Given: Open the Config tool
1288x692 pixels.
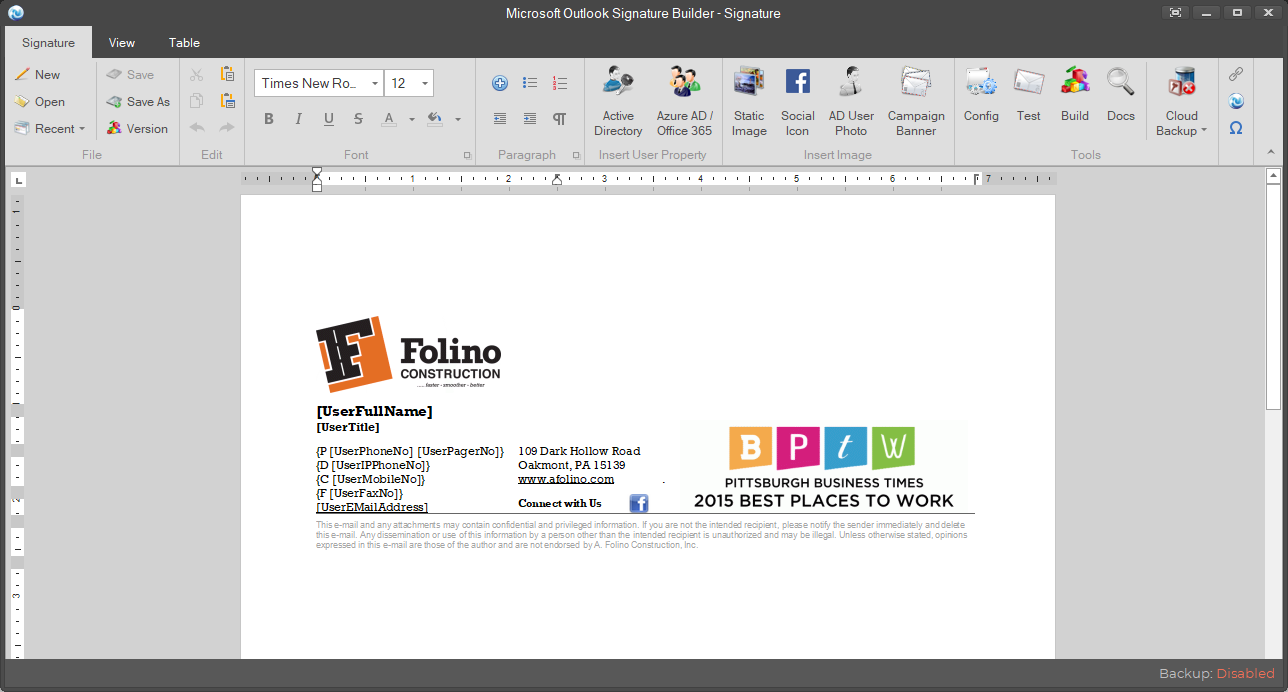Looking at the screenshot, I should tap(981, 95).
